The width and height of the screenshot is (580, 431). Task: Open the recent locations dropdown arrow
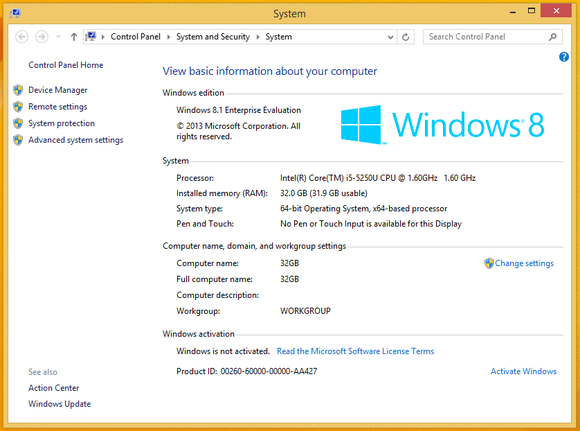(x=58, y=37)
